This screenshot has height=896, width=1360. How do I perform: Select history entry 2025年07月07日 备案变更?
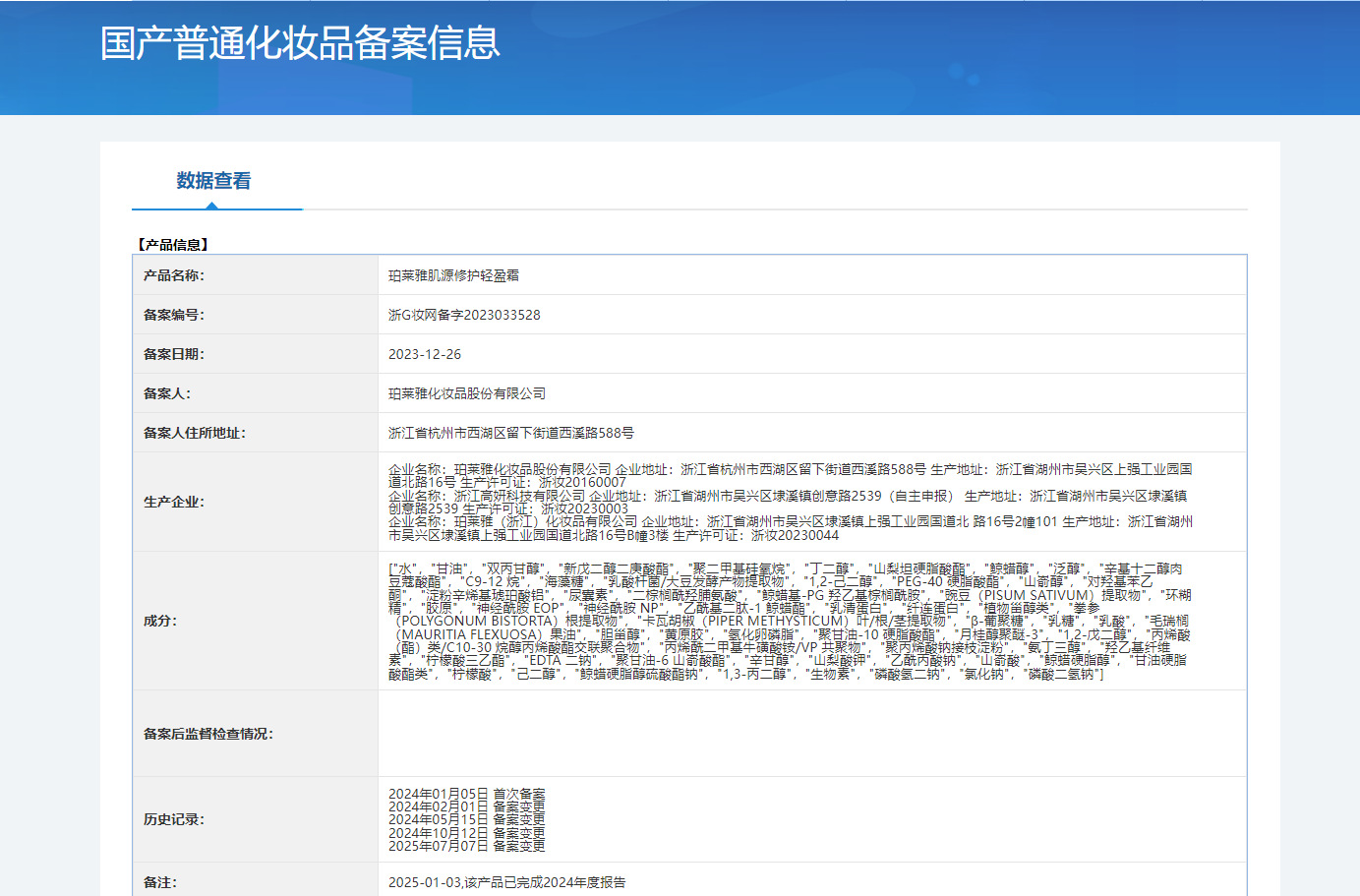point(466,846)
